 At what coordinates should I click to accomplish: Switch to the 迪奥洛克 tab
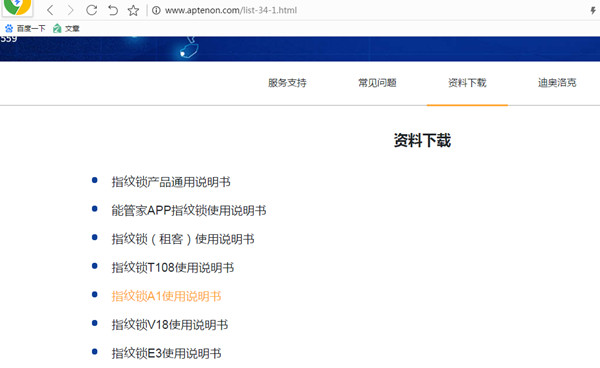click(x=557, y=83)
